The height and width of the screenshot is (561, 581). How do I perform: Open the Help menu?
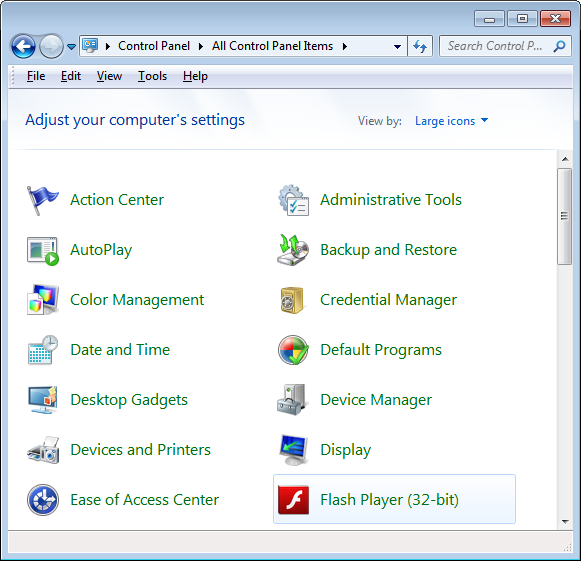coord(195,76)
